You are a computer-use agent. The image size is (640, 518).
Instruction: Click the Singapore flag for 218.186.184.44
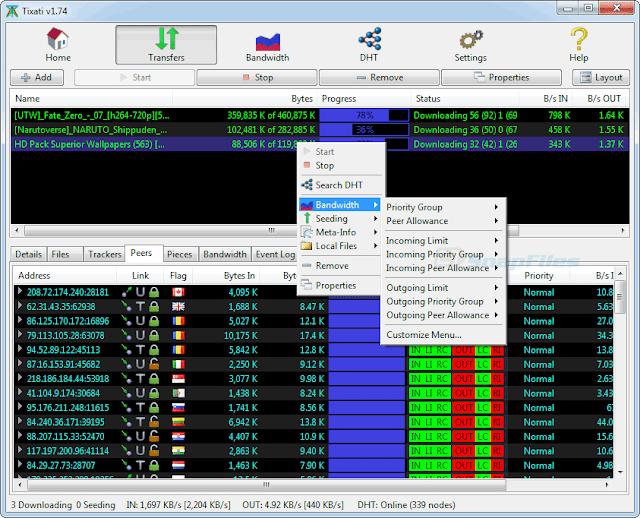point(178,379)
